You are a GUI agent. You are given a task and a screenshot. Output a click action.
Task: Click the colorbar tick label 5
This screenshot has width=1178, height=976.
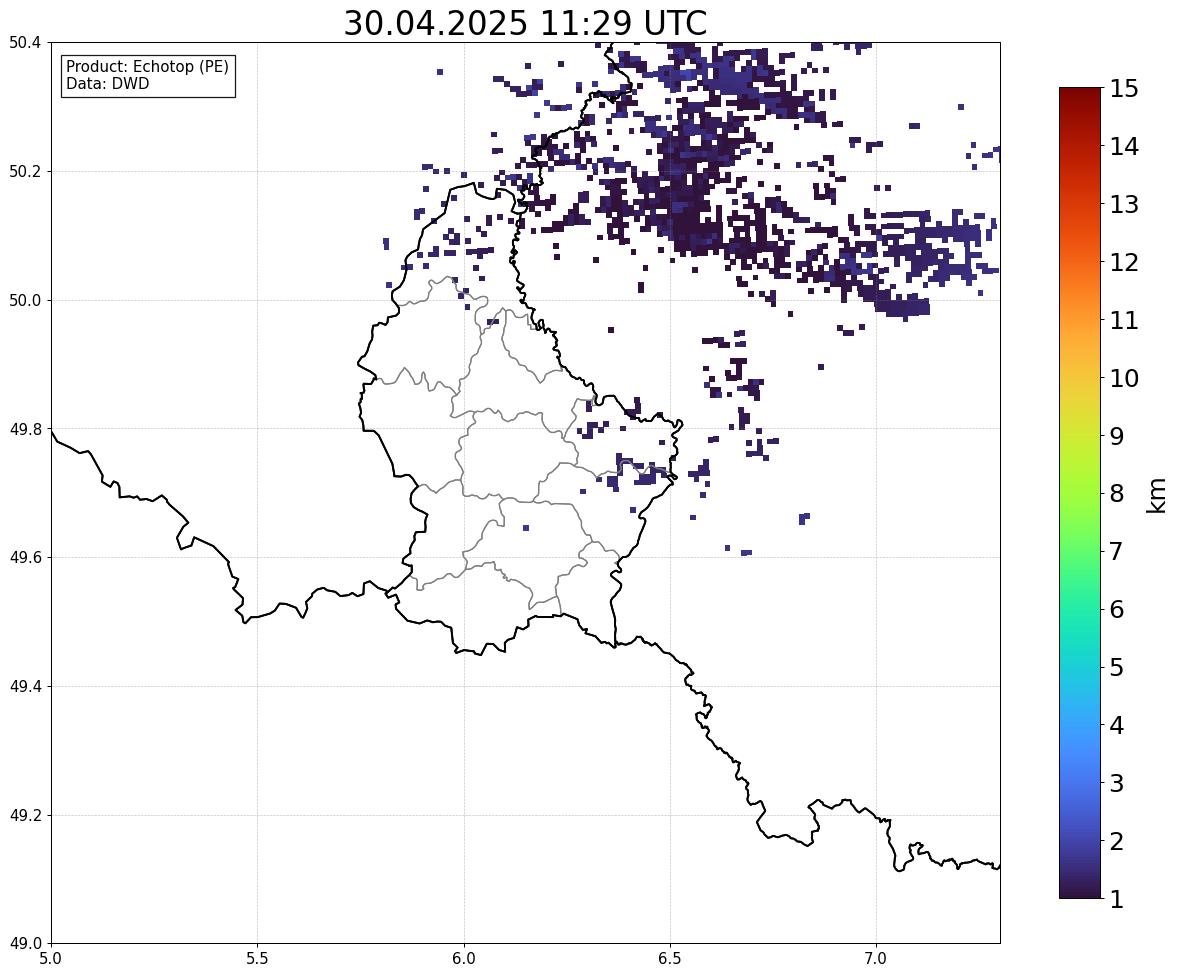point(1116,667)
